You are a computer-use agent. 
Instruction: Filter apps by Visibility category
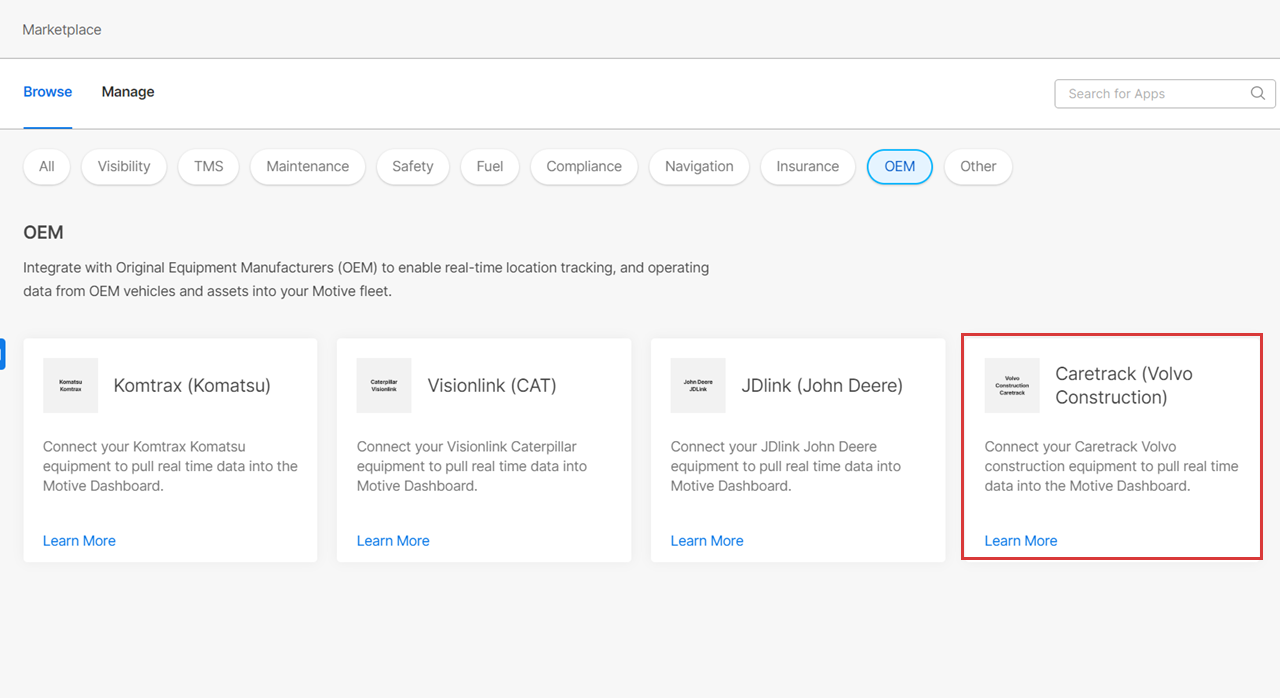coord(124,167)
